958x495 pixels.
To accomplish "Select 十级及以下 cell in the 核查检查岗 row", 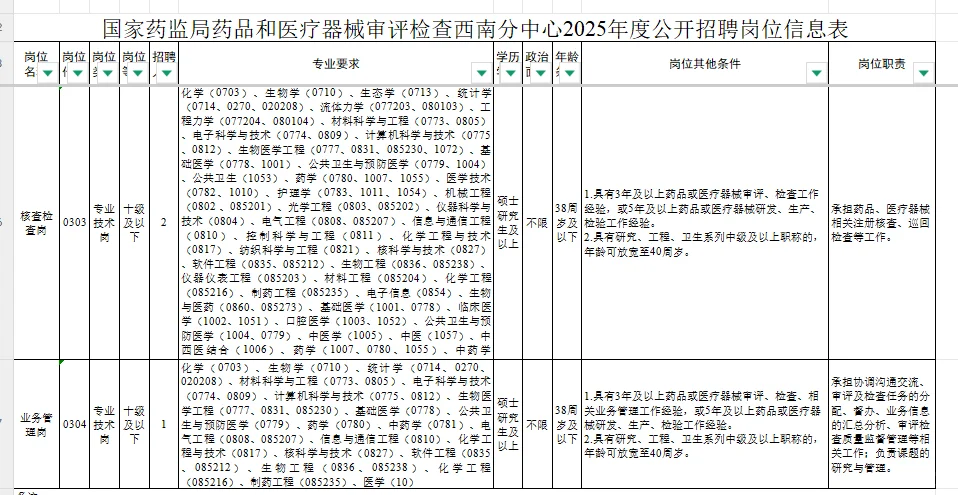I will (134, 223).
